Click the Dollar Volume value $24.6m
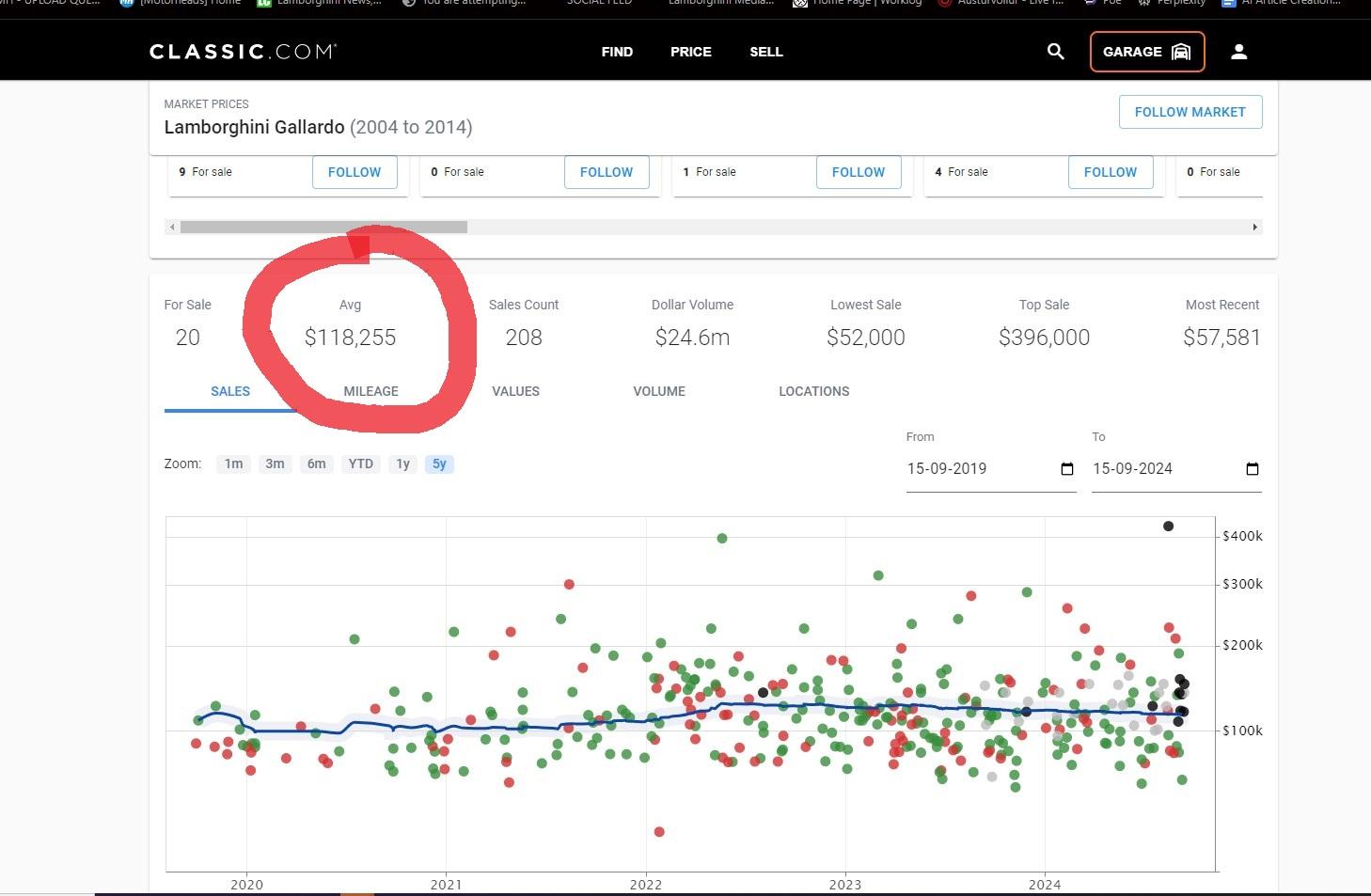Image resolution: width=1371 pixels, height=896 pixels. 692,338
